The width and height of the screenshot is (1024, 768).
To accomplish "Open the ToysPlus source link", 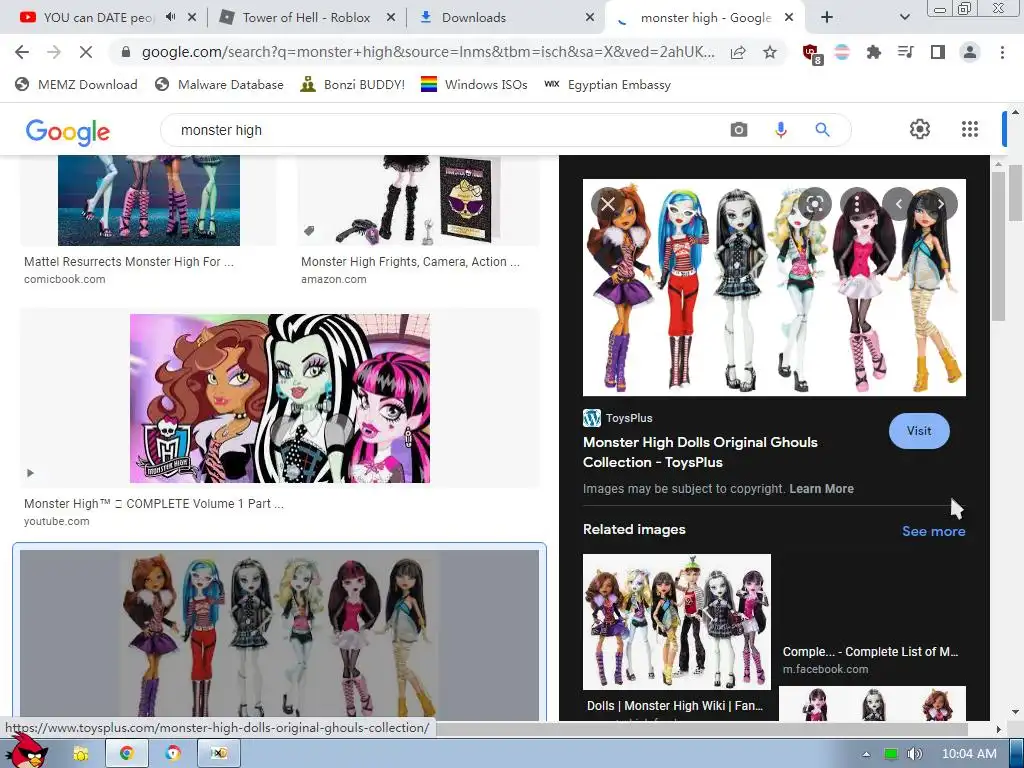I will tap(618, 418).
